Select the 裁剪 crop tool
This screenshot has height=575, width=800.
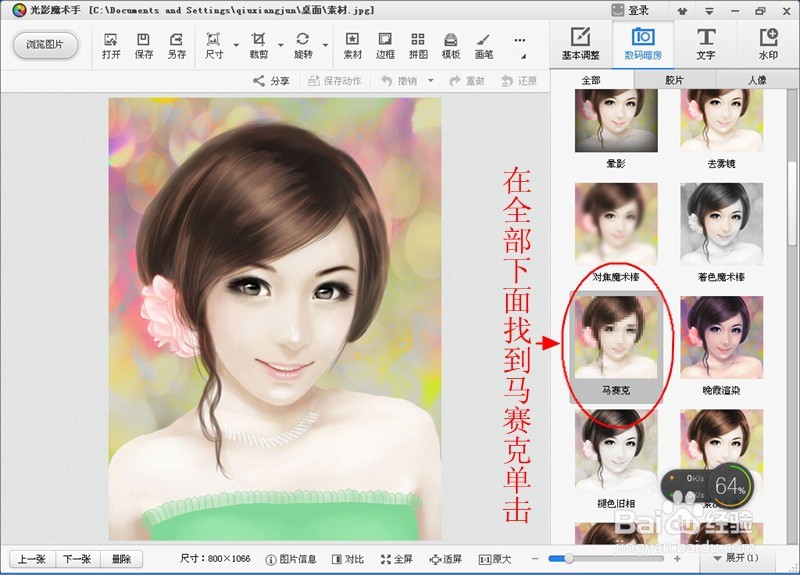click(259, 46)
